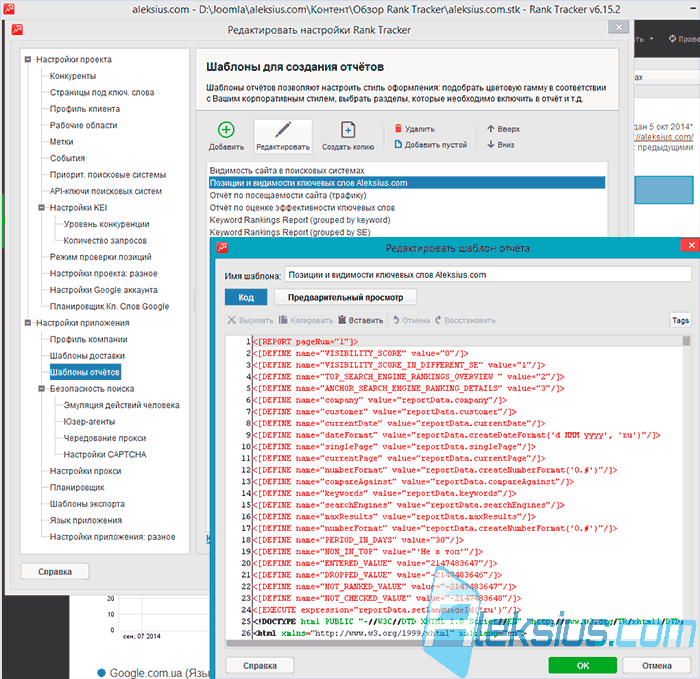
Task: Switch to Предварительный просмотр tab
Action: [x=346, y=297]
